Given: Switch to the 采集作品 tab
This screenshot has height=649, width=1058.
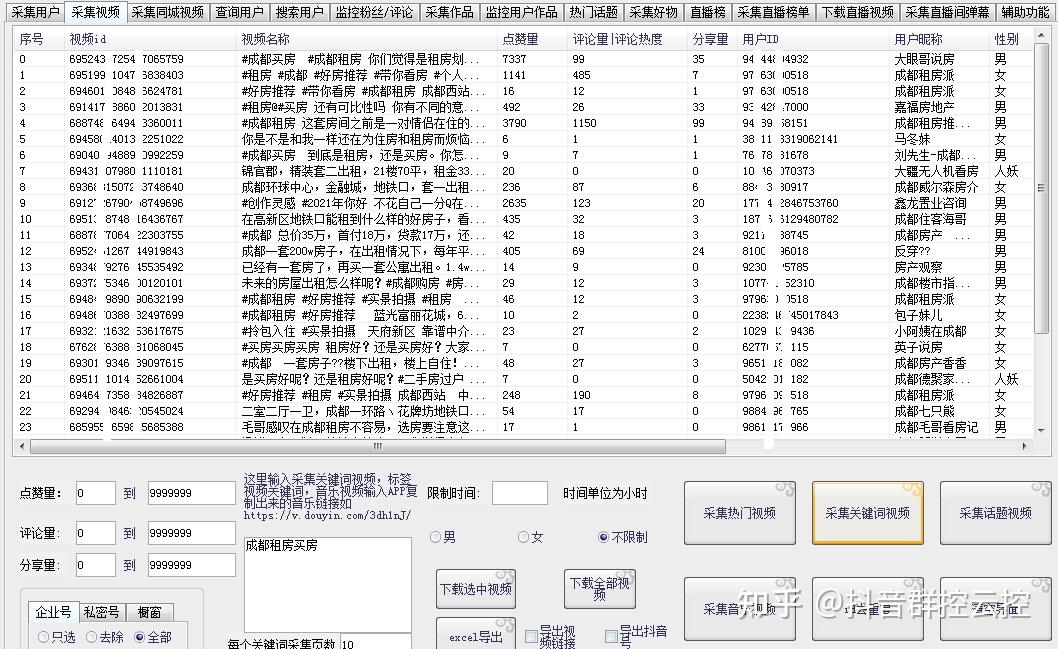Looking at the screenshot, I should (x=450, y=12).
